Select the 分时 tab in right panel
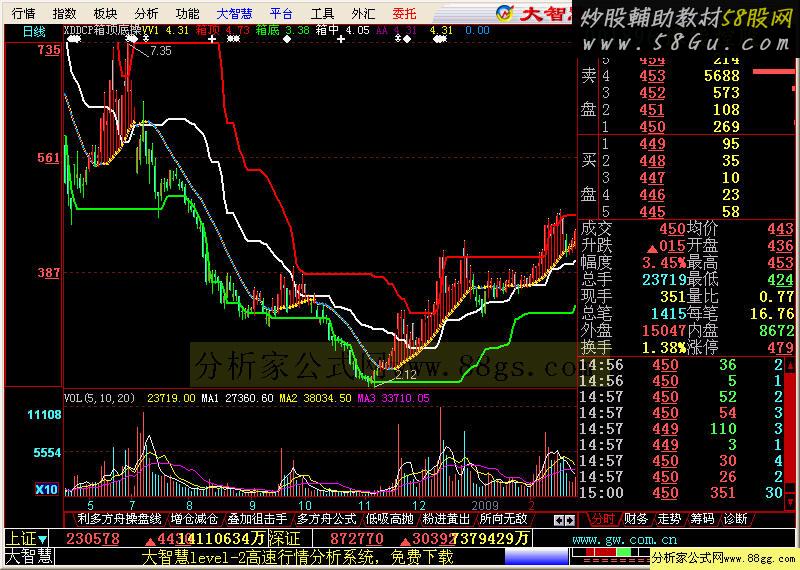Viewport: 800px width, 570px height. pos(603,519)
